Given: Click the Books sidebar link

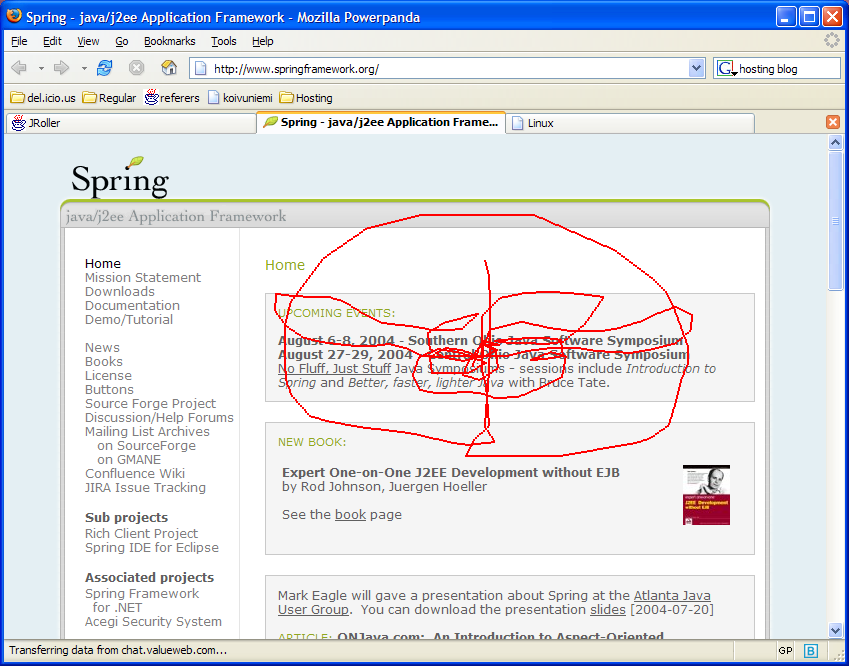Looking at the screenshot, I should coord(104,362).
